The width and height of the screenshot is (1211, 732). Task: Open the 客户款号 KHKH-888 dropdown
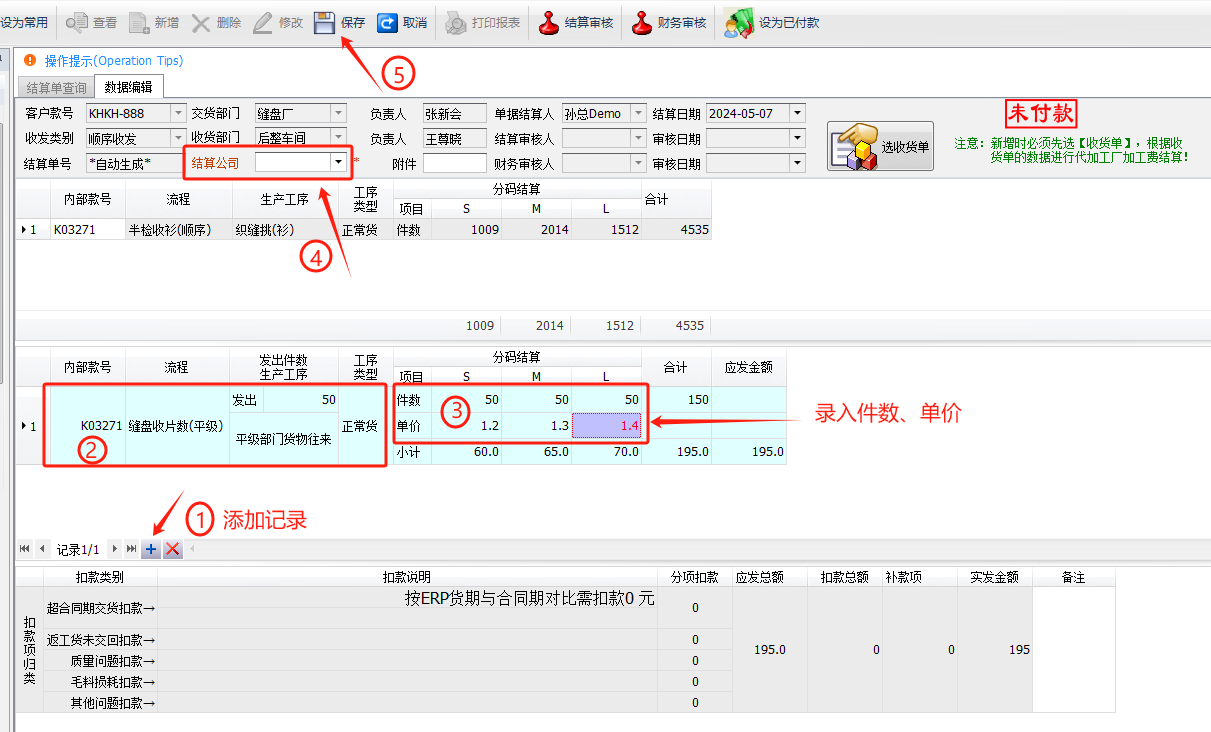[x=179, y=113]
